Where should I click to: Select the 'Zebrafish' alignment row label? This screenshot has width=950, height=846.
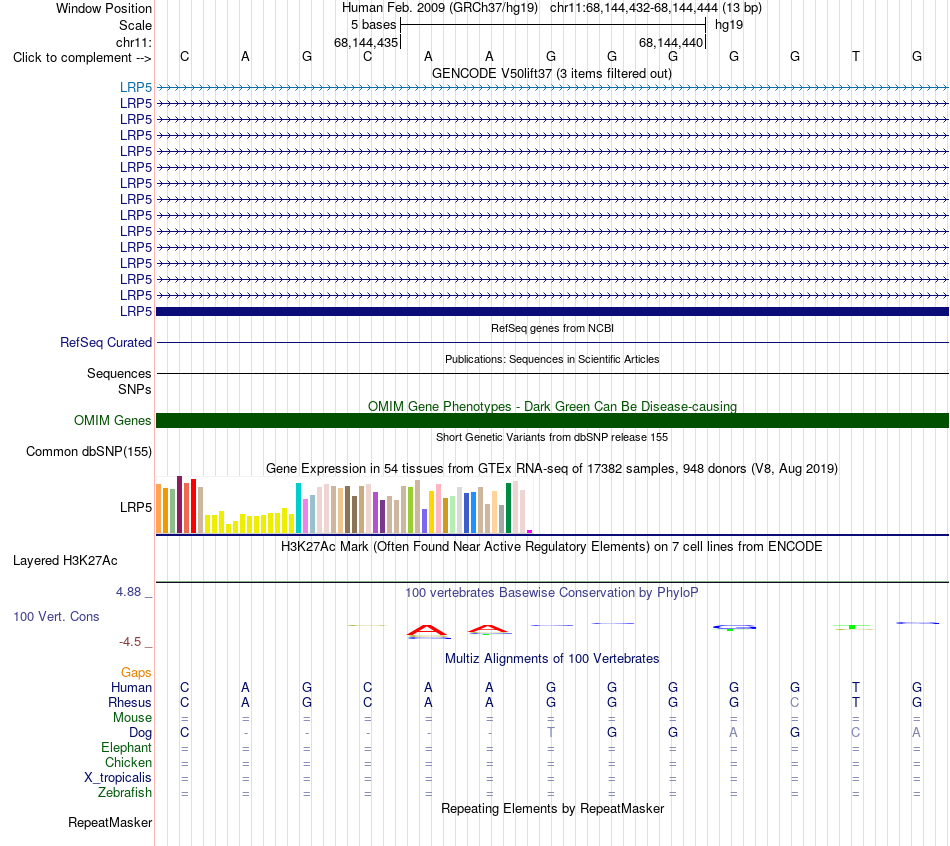[125, 793]
